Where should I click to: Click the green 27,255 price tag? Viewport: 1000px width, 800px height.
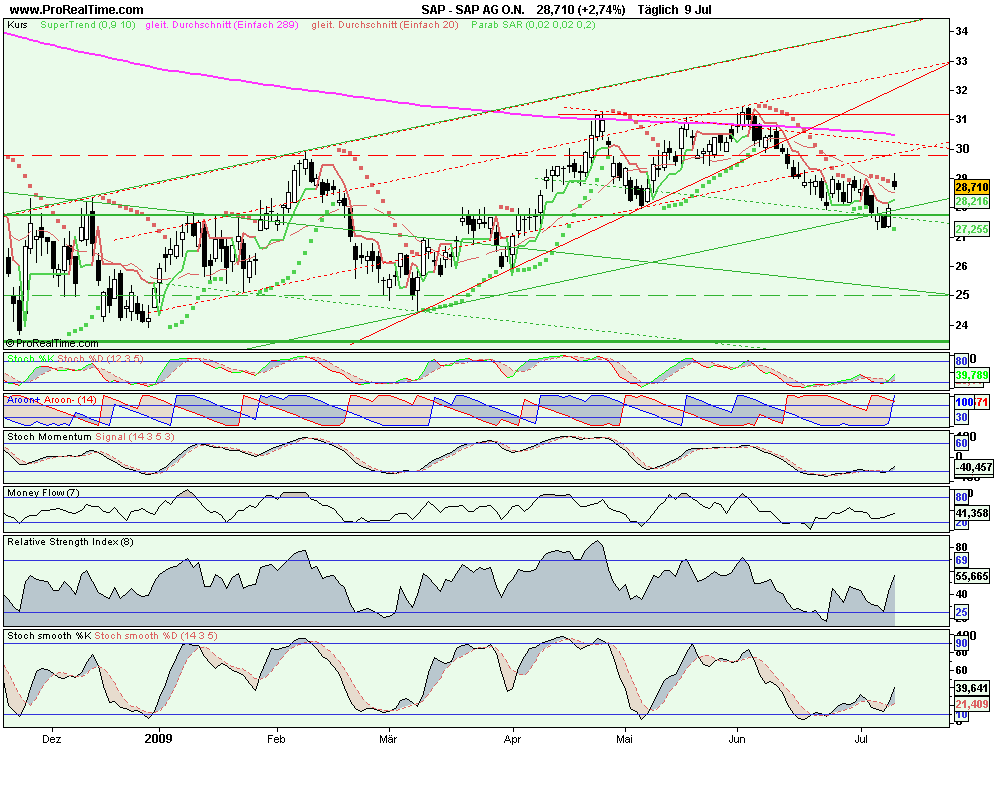click(x=972, y=229)
